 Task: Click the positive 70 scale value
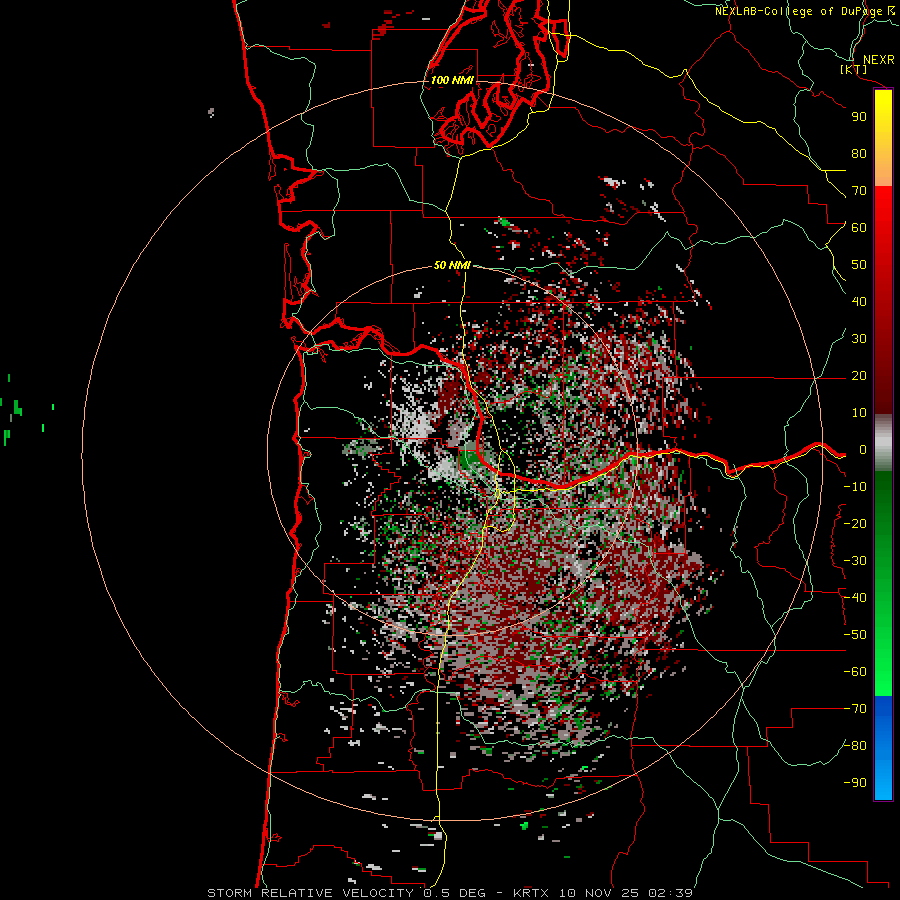859,191
